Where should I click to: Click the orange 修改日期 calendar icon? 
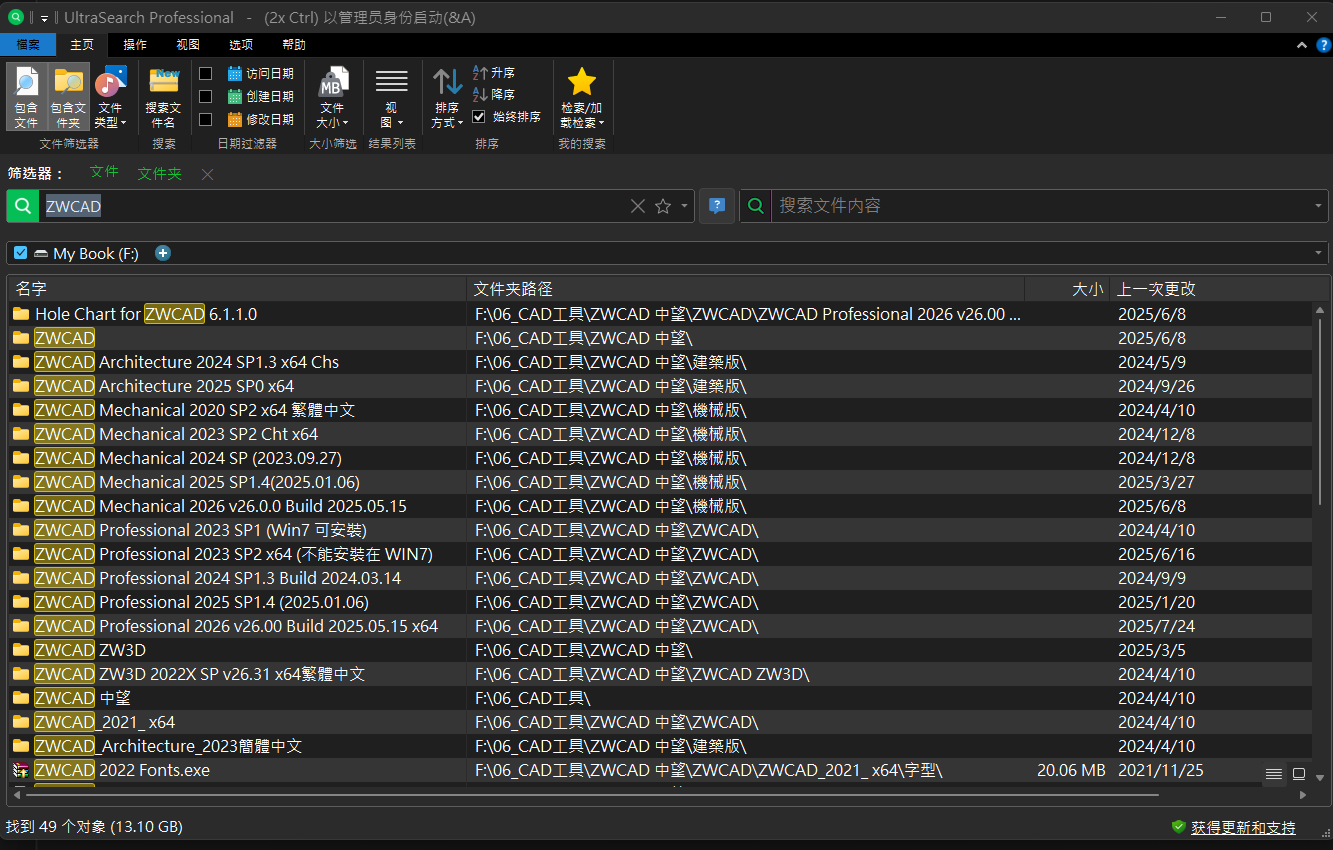click(235, 119)
